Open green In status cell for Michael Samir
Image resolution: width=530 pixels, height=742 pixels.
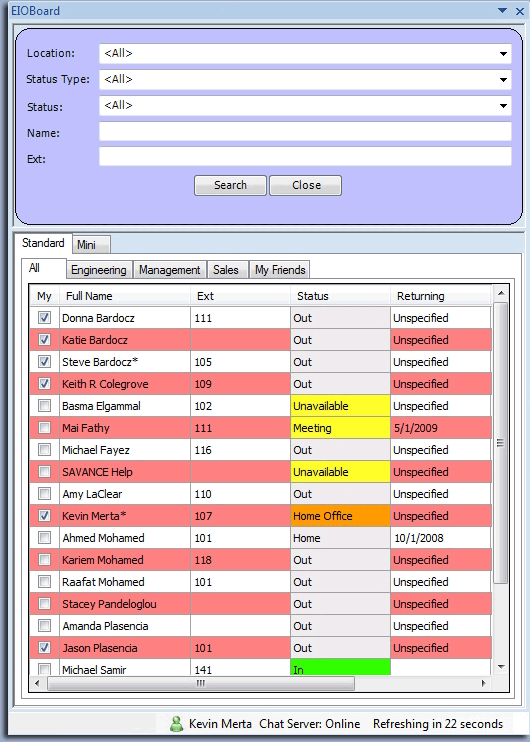coord(340,667)
